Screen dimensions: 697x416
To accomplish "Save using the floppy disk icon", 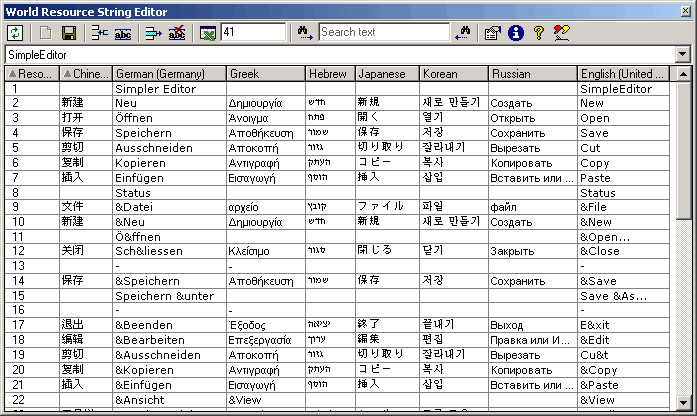I will (x=68, y=32).
